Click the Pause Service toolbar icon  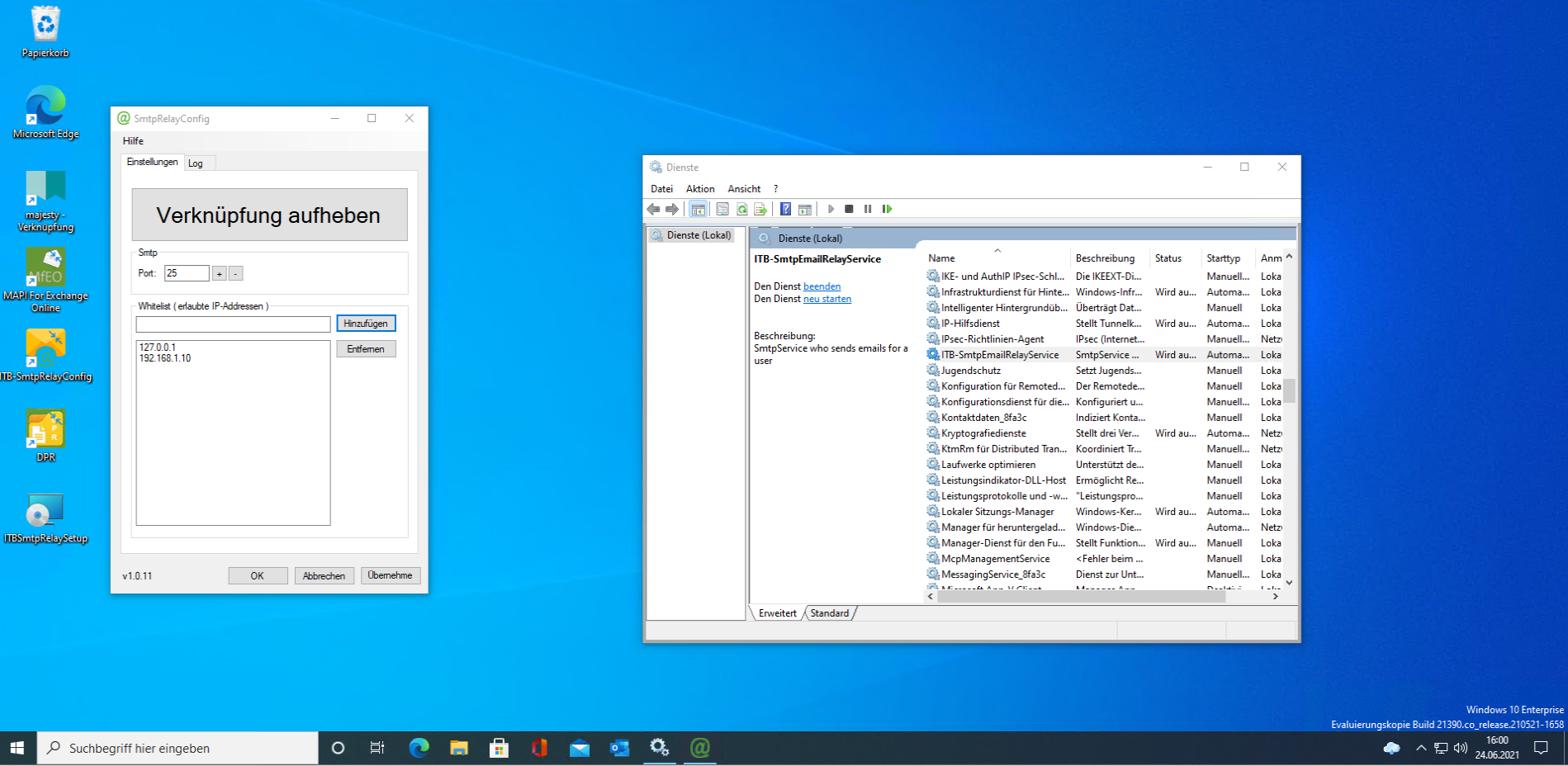click(x=868, y=210)
